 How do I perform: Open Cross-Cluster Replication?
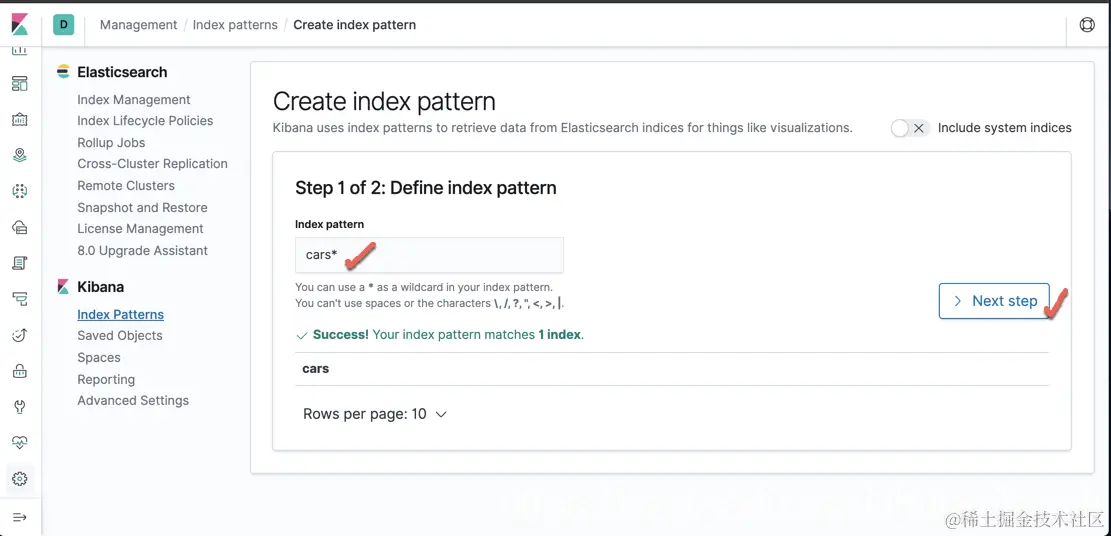tap(152, 164)
